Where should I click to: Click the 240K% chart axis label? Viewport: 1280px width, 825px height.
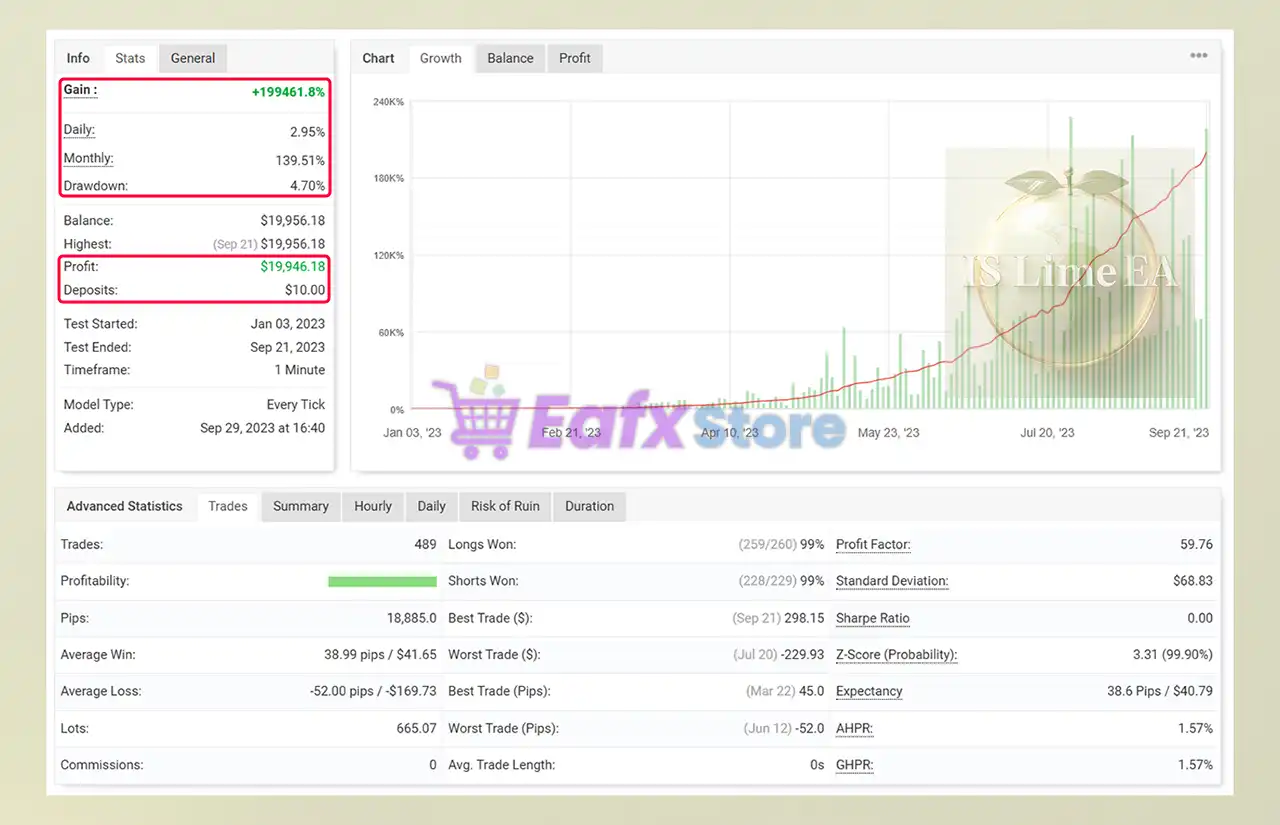click(388, 102)
